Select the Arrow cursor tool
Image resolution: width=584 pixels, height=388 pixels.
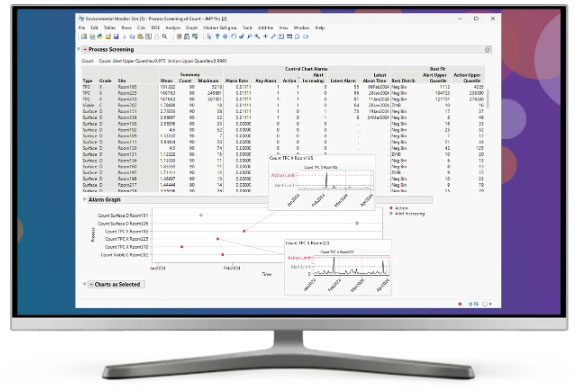209,36
